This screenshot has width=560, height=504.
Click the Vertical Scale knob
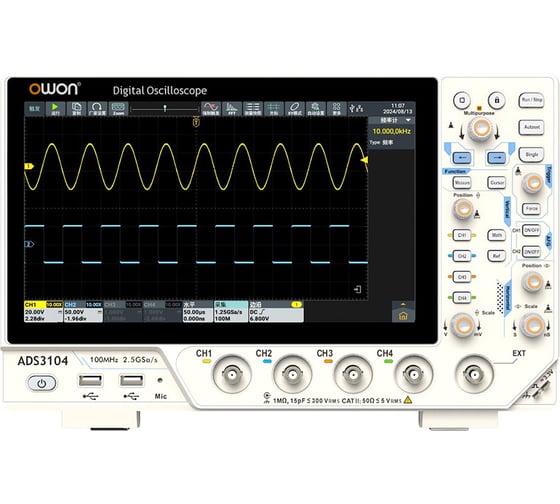[x=463, y=325]
